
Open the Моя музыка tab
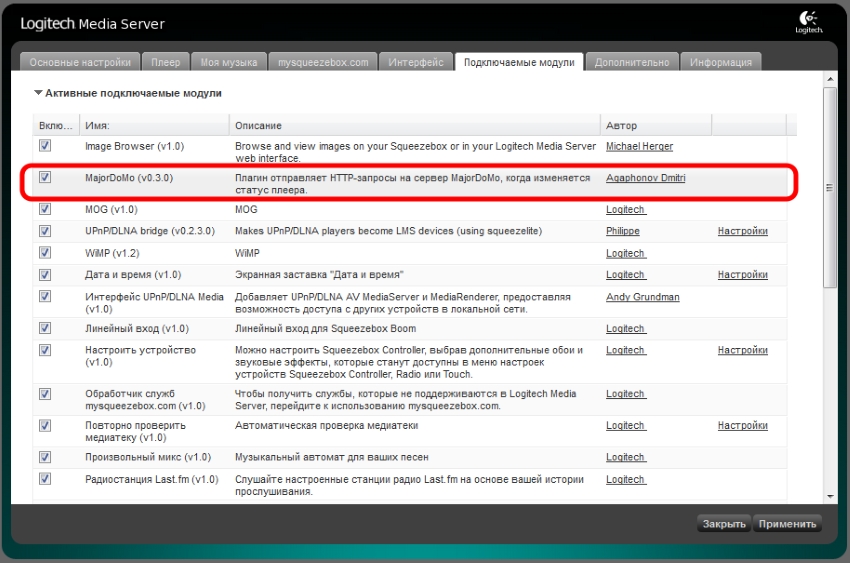tap(228, 62)
